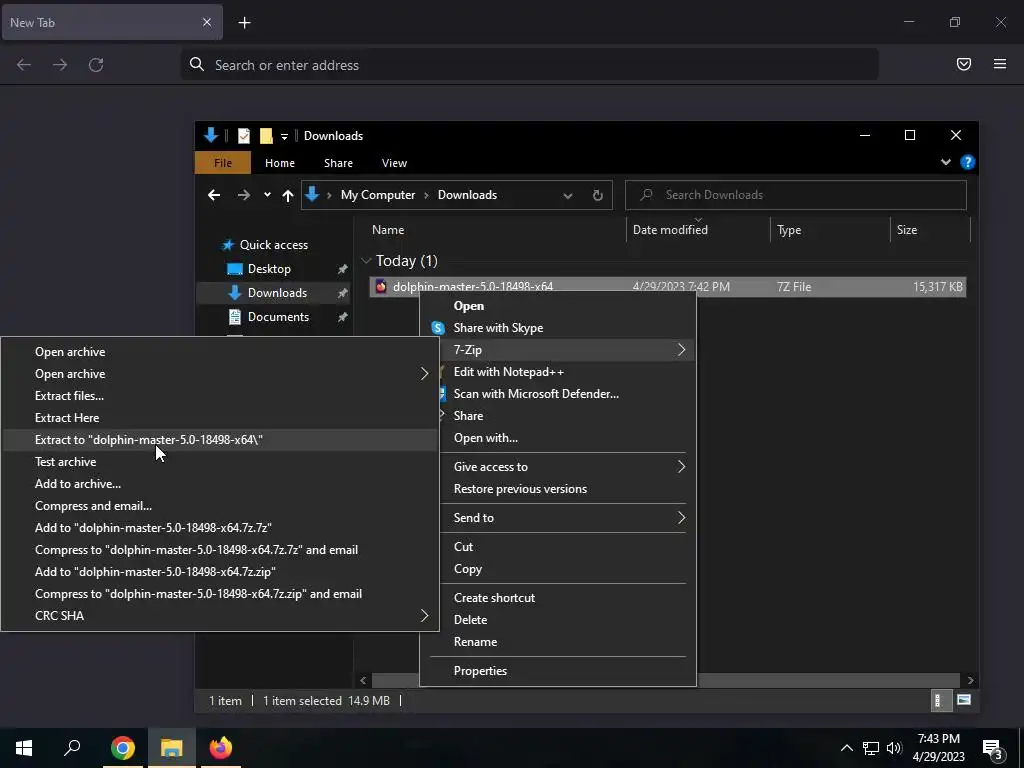
Task: Switch to large icons view layout
Action: click(x=963, y=701)
